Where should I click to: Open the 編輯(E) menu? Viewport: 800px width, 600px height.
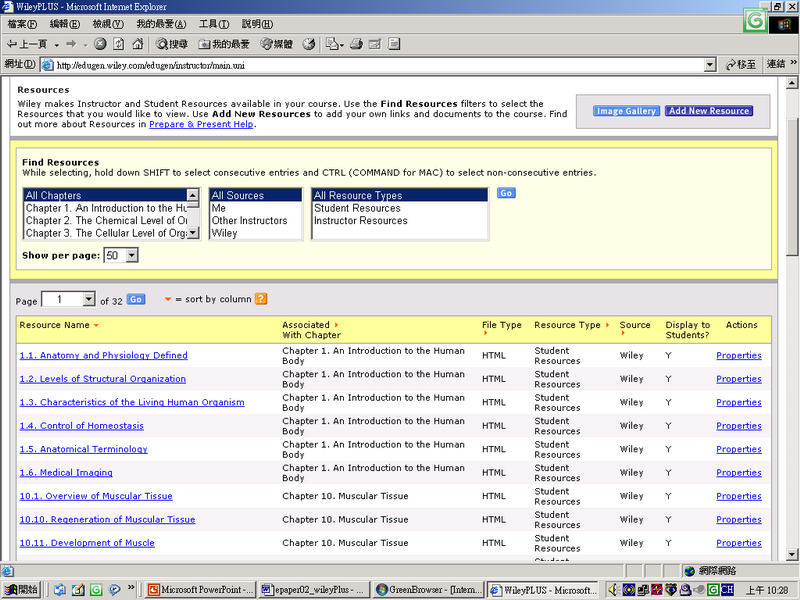coord(65,24)
